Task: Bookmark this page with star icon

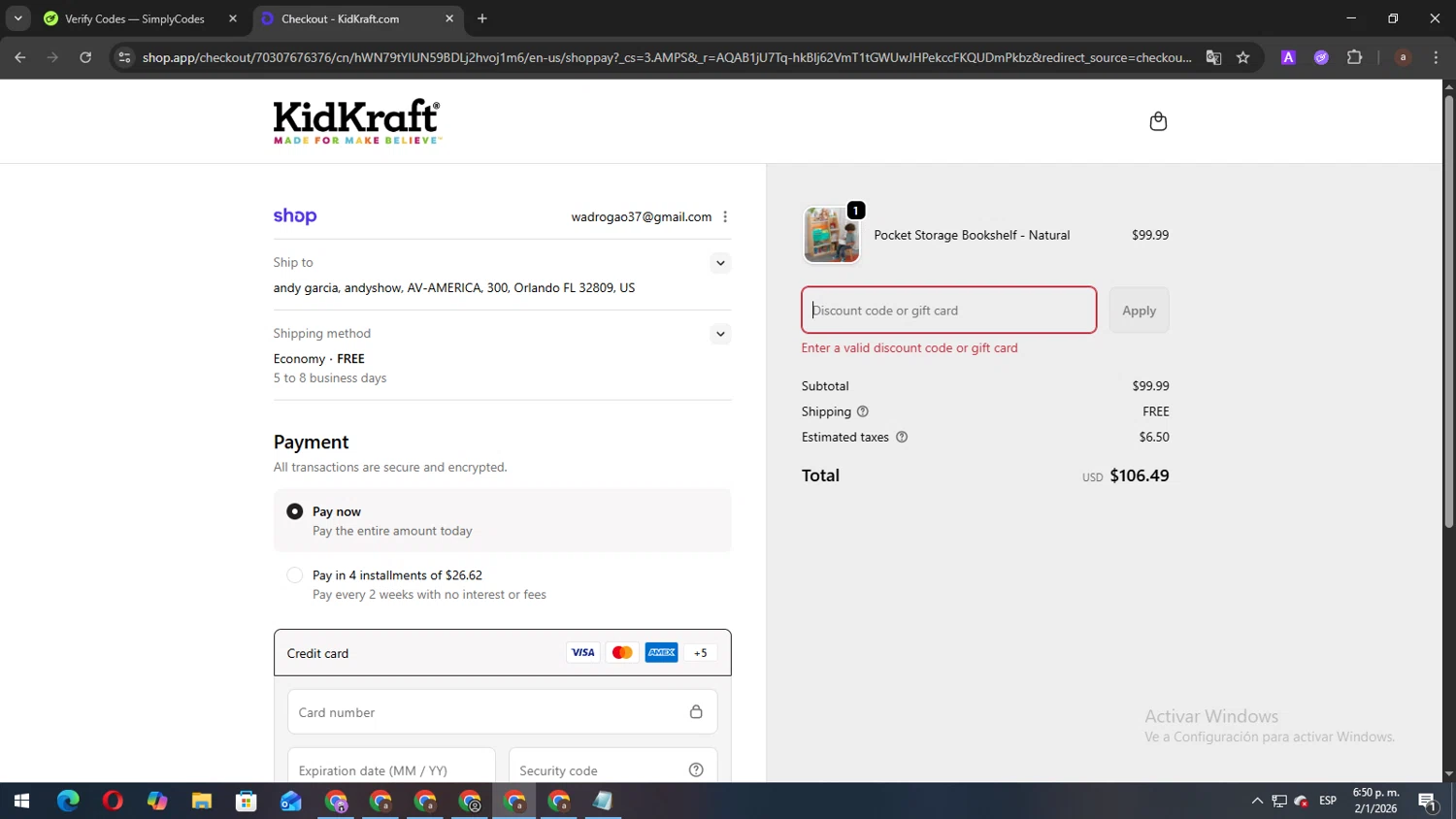Action: pos(1242,57)
